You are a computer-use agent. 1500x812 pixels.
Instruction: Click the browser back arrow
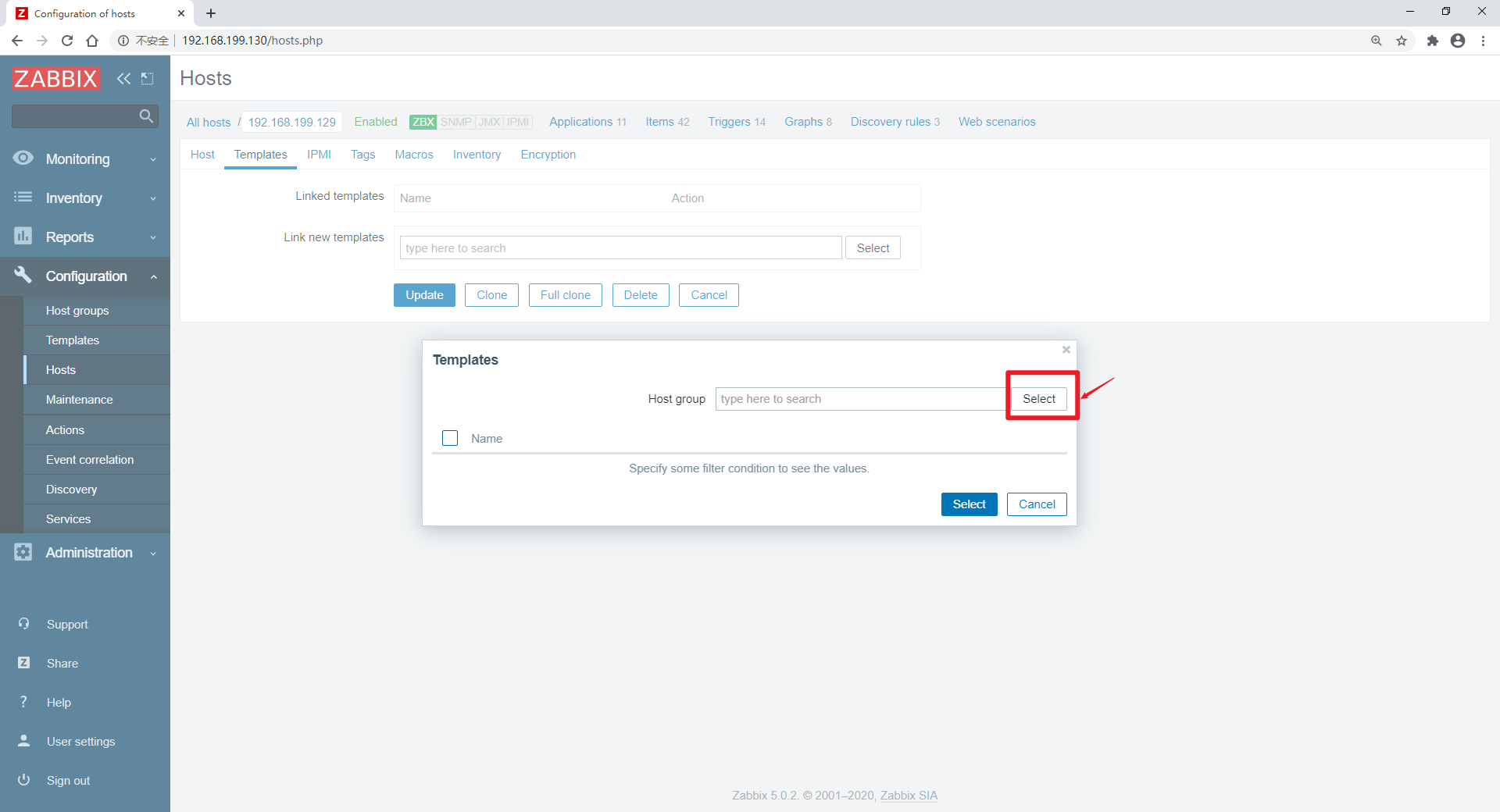[17, 41]
